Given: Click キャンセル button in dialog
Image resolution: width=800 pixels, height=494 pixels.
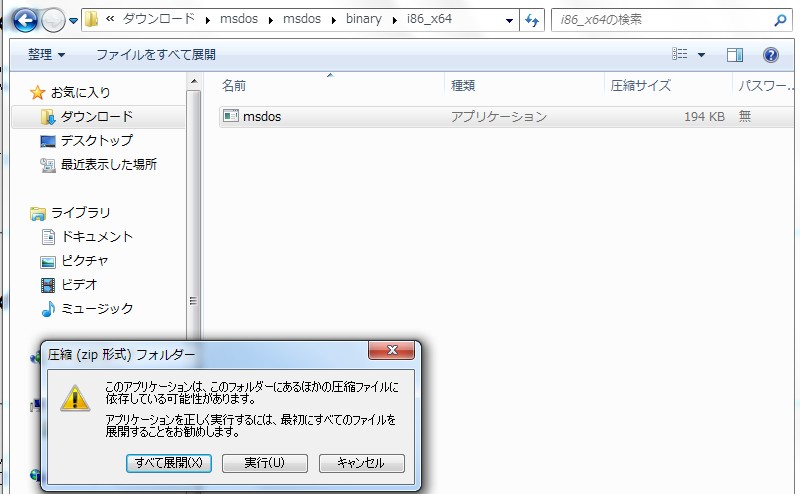Looking at the screenshot, I should [361, 463].
